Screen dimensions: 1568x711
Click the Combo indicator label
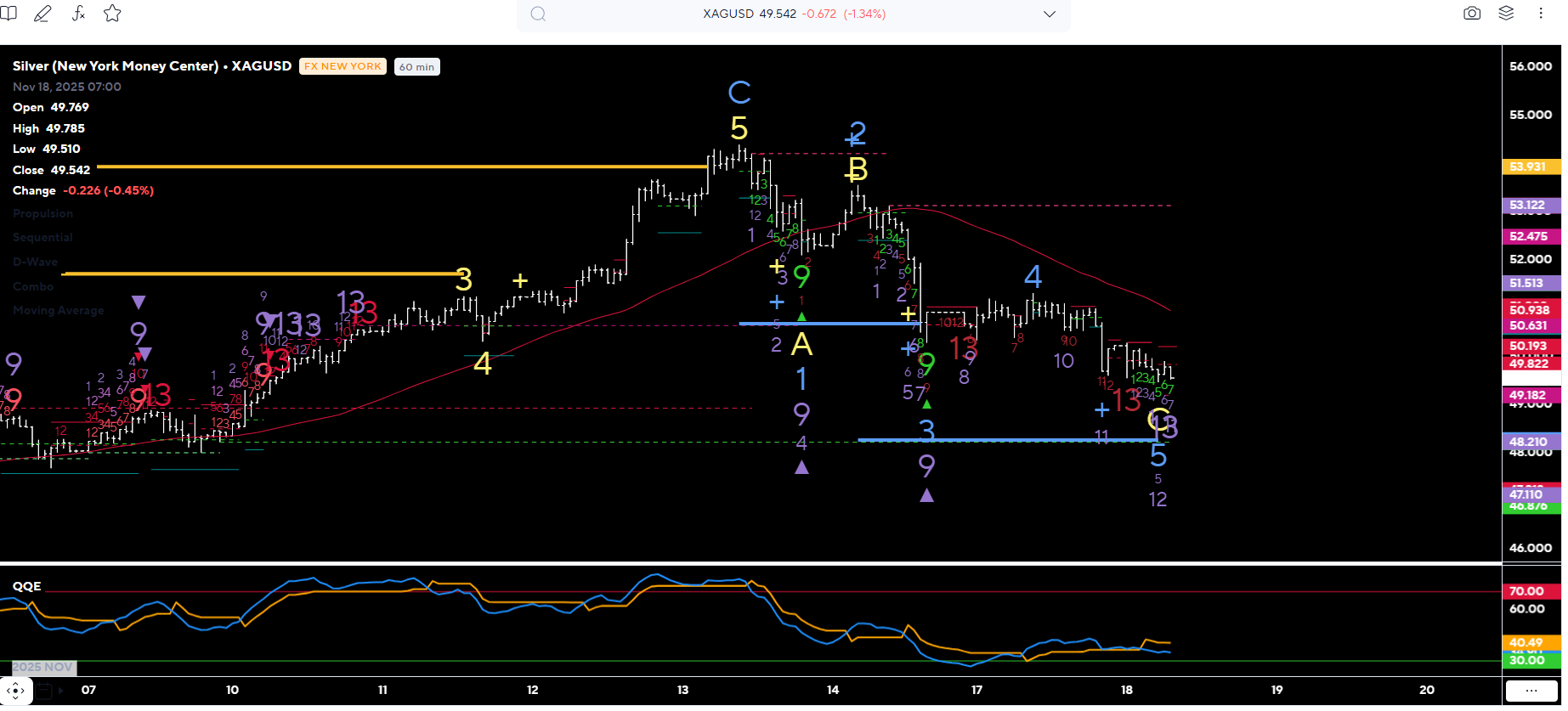[33, 287]
